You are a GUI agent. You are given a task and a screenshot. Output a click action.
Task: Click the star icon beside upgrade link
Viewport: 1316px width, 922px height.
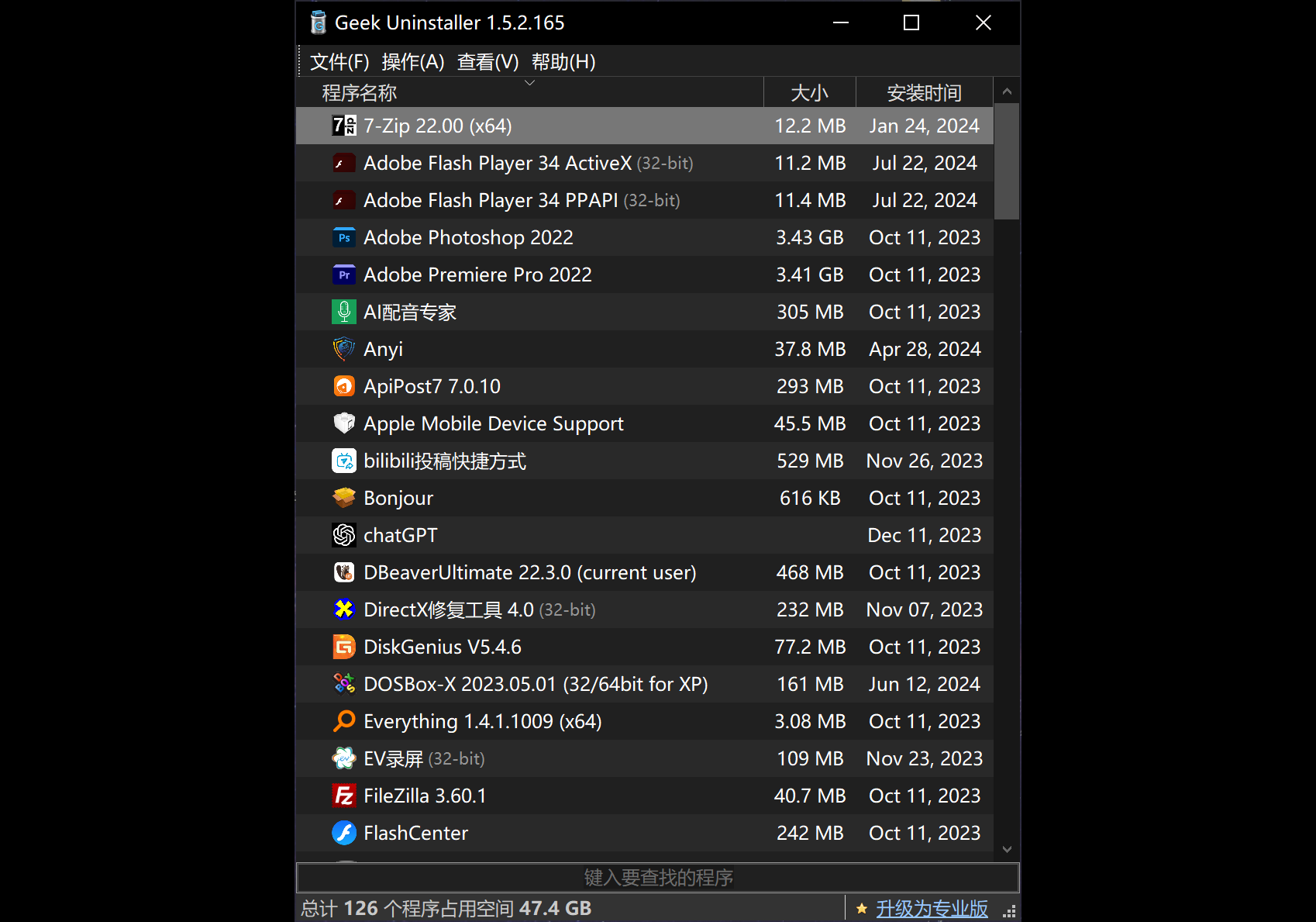[x=862, y=908]
